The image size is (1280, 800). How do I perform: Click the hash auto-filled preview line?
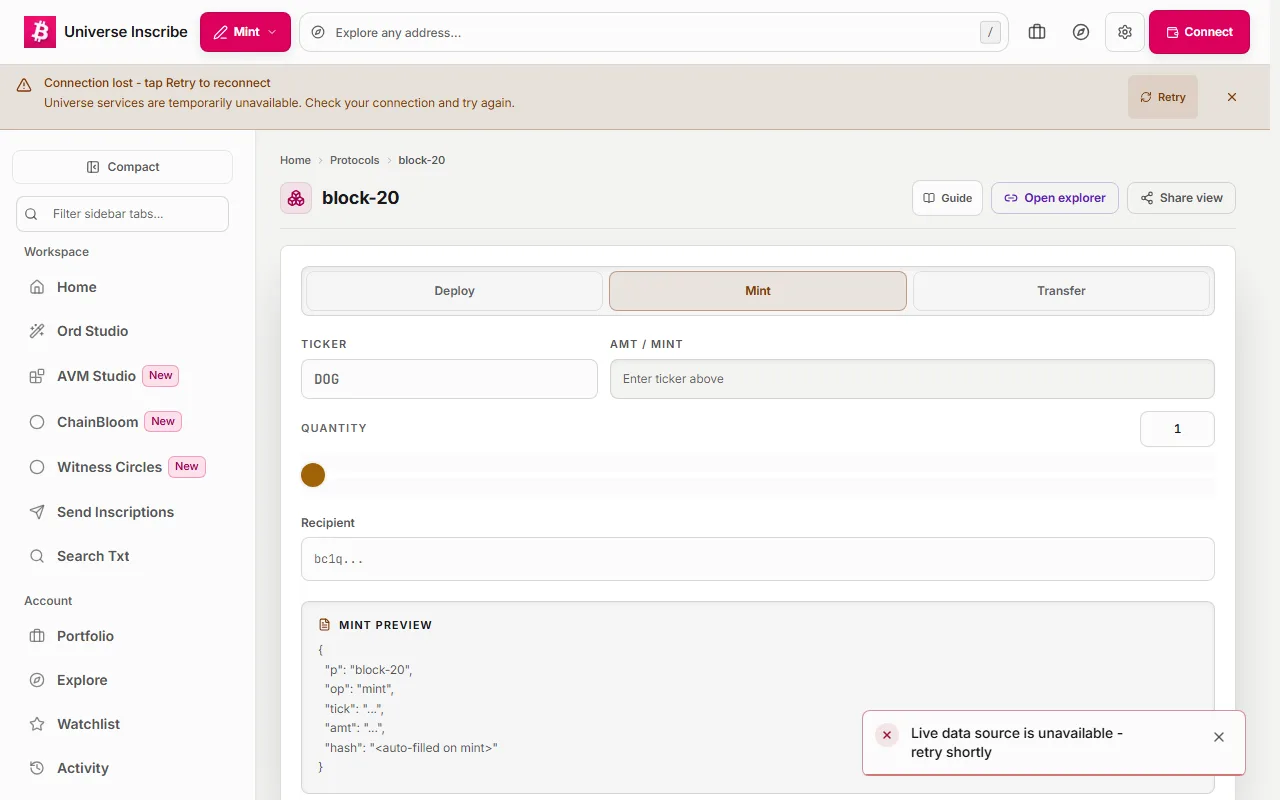(x=411, y=748)
